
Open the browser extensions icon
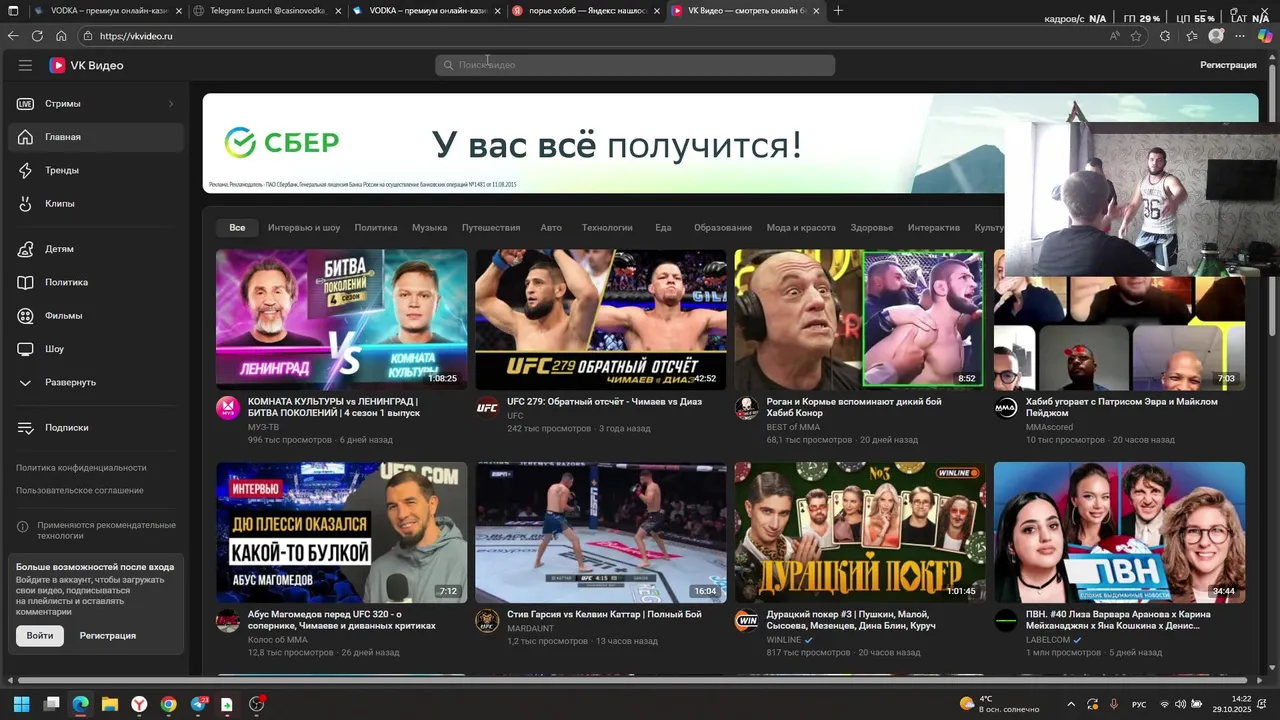(1165, 36)
